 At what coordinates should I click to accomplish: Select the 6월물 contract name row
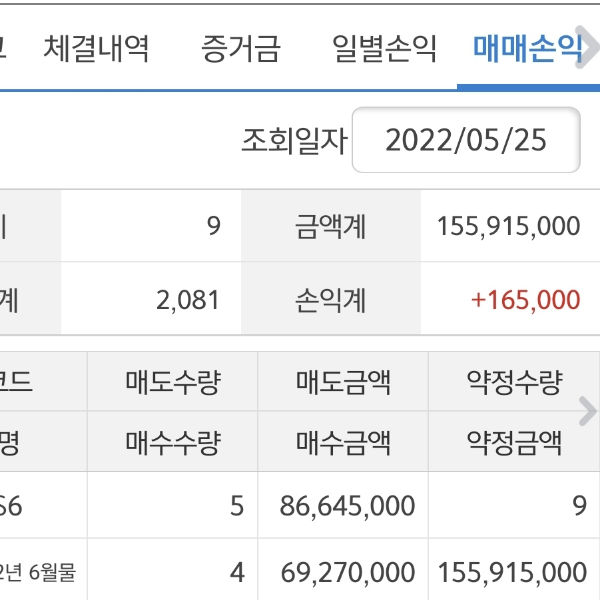[x=40, y=573]
